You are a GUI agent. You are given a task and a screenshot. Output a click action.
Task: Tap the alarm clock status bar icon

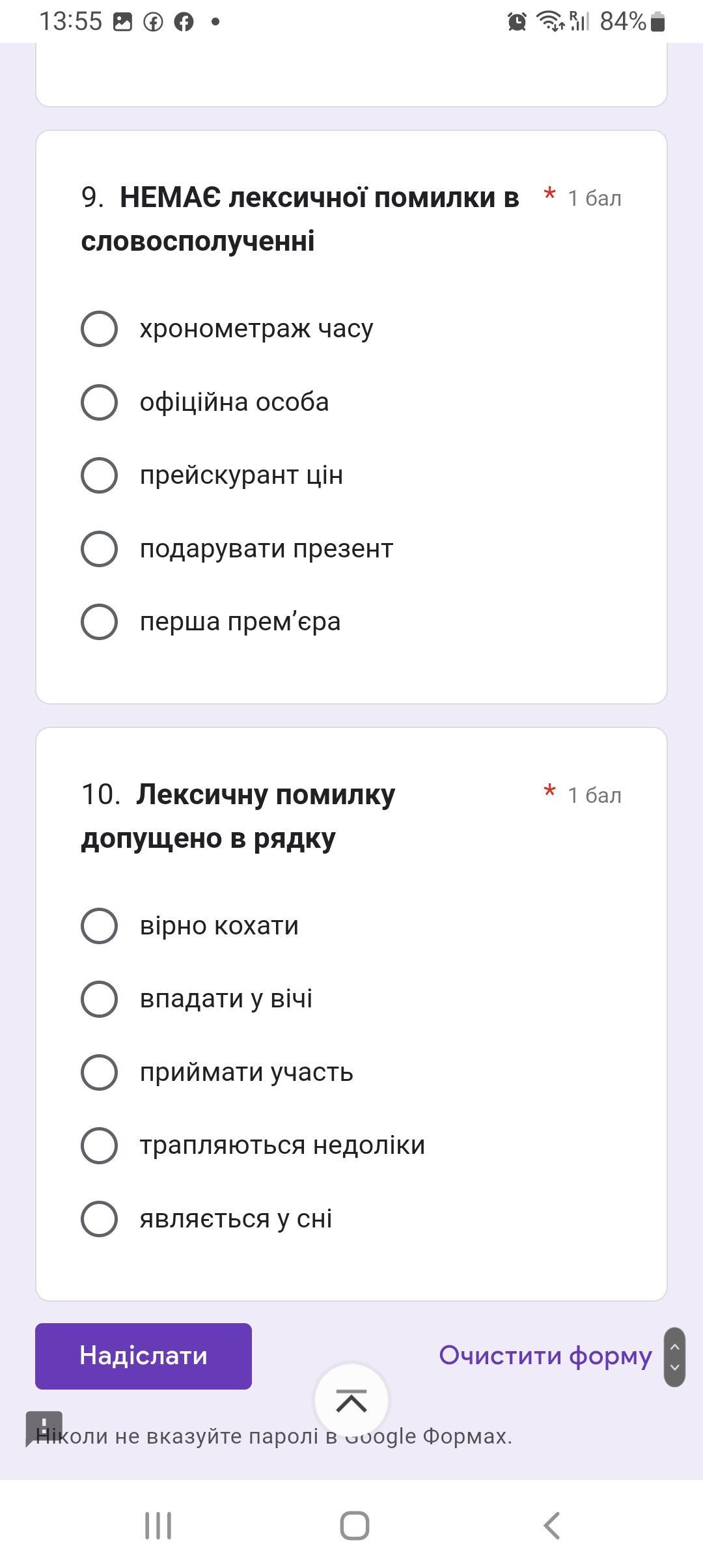tap(517, 21)
